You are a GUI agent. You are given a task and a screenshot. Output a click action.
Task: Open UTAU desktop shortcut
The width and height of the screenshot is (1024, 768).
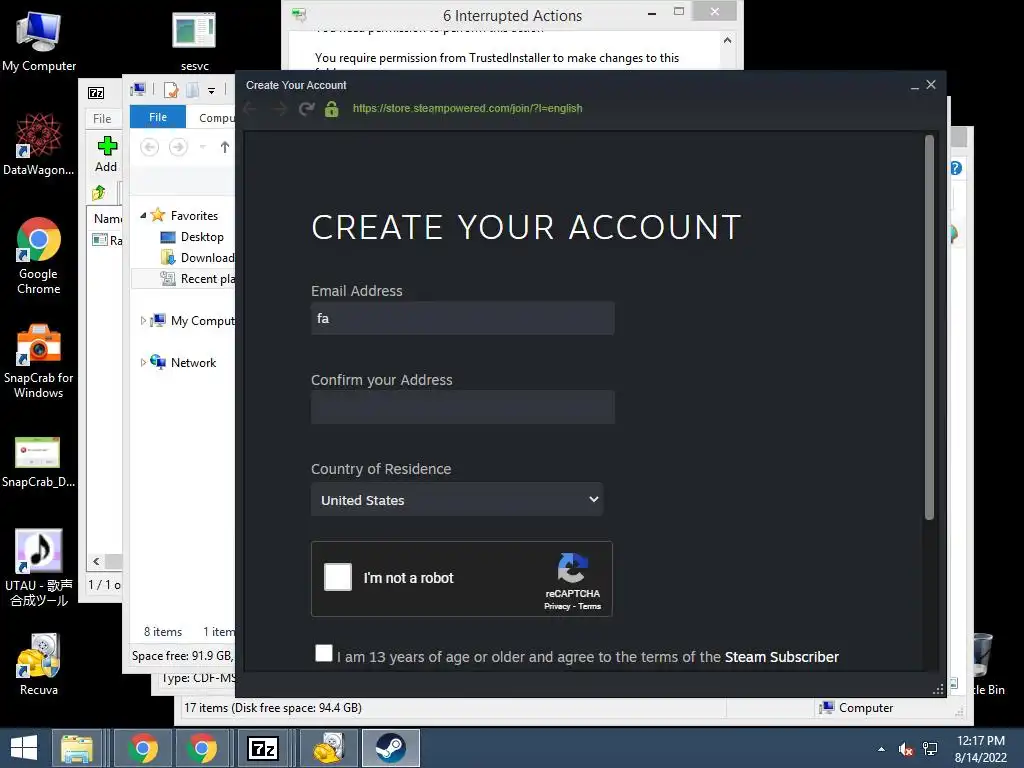39,568
